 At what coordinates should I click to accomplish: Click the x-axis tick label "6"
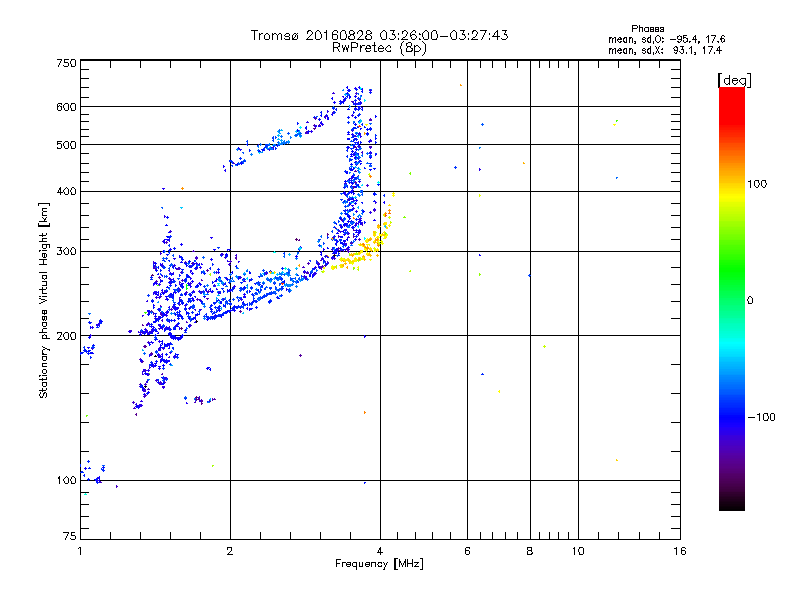[467, 551]
